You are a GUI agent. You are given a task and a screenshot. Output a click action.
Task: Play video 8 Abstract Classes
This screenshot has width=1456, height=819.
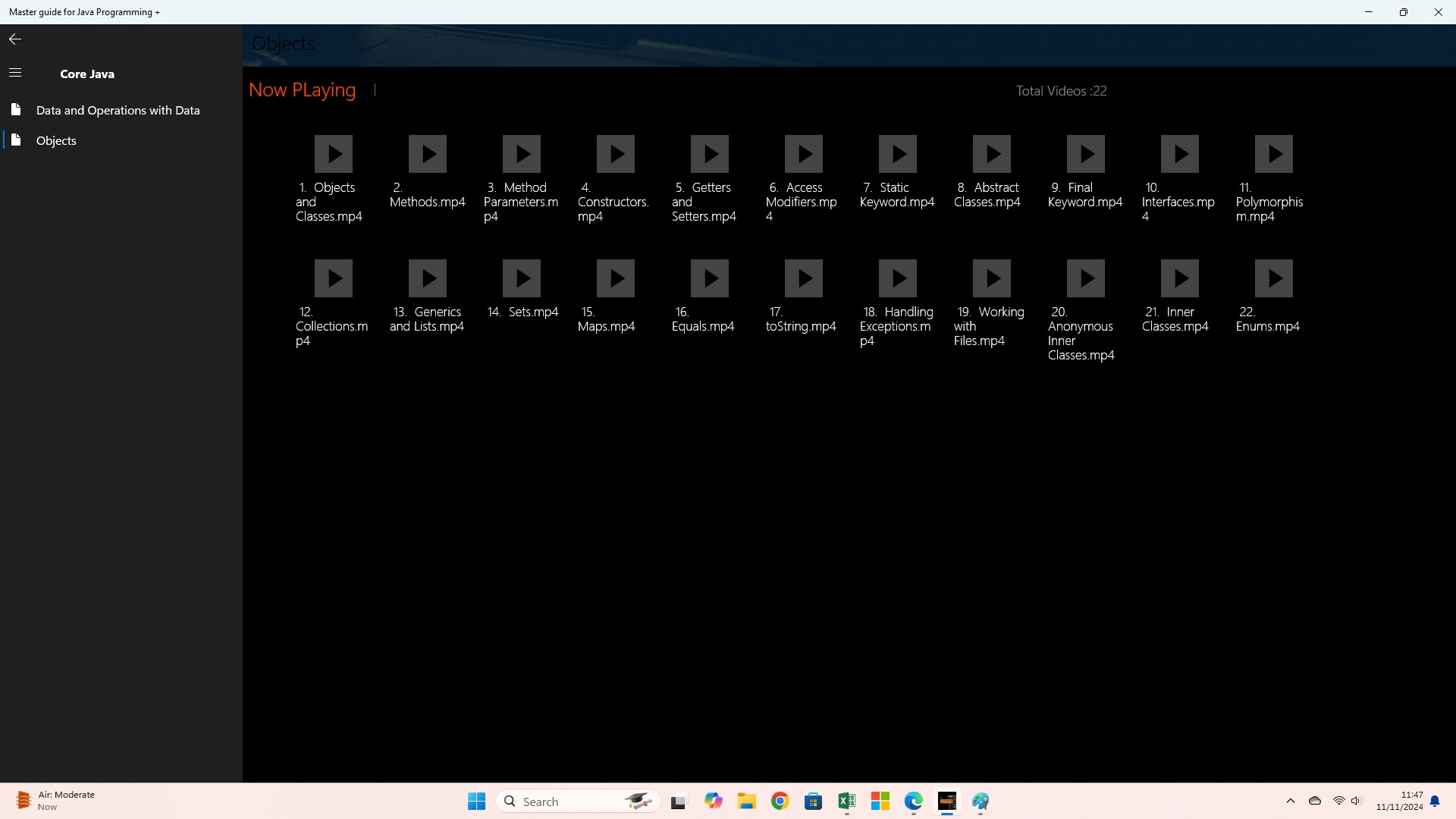[x=992, y=154]
